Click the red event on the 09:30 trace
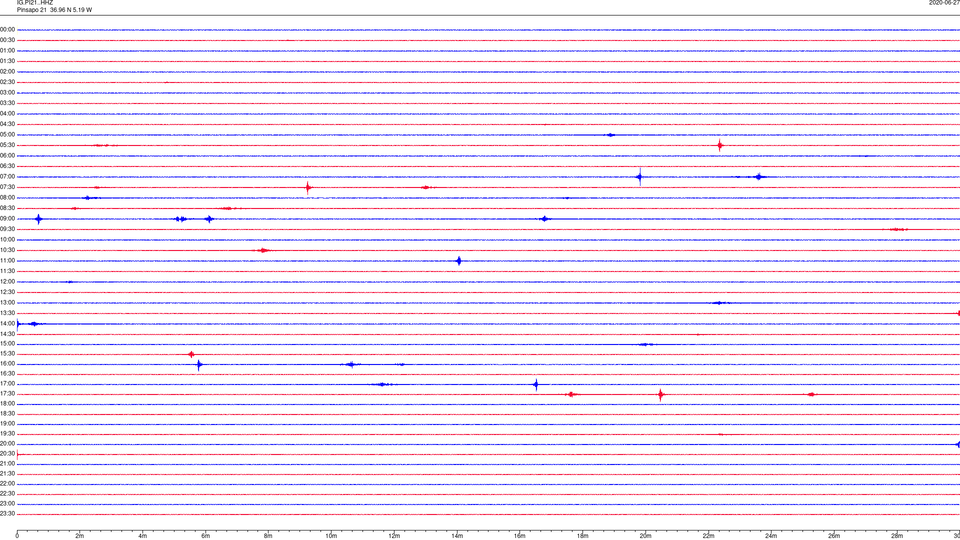960x540 pixels. (x=898, y=230)
